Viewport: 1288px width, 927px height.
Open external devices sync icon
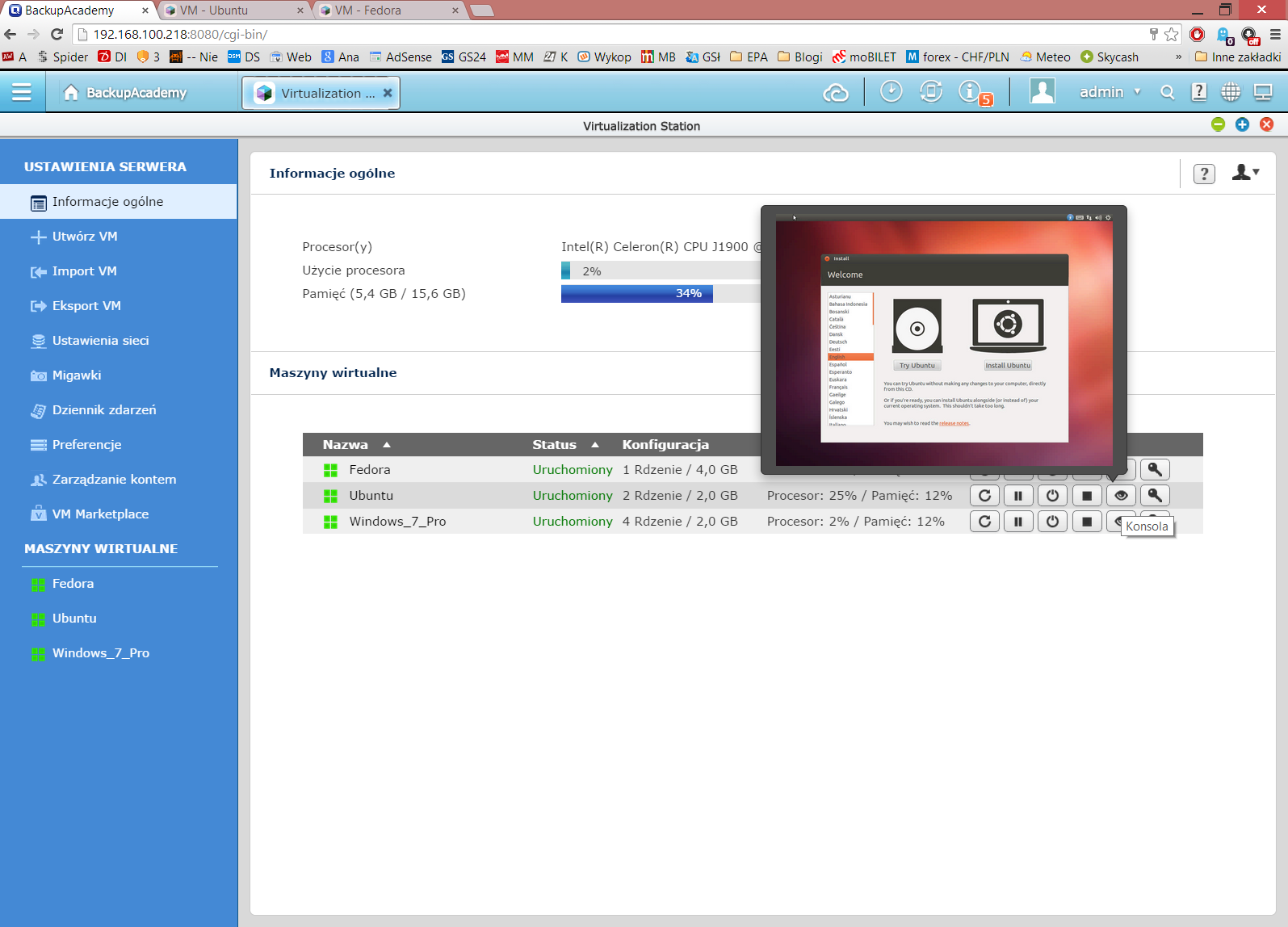(931, 92)
